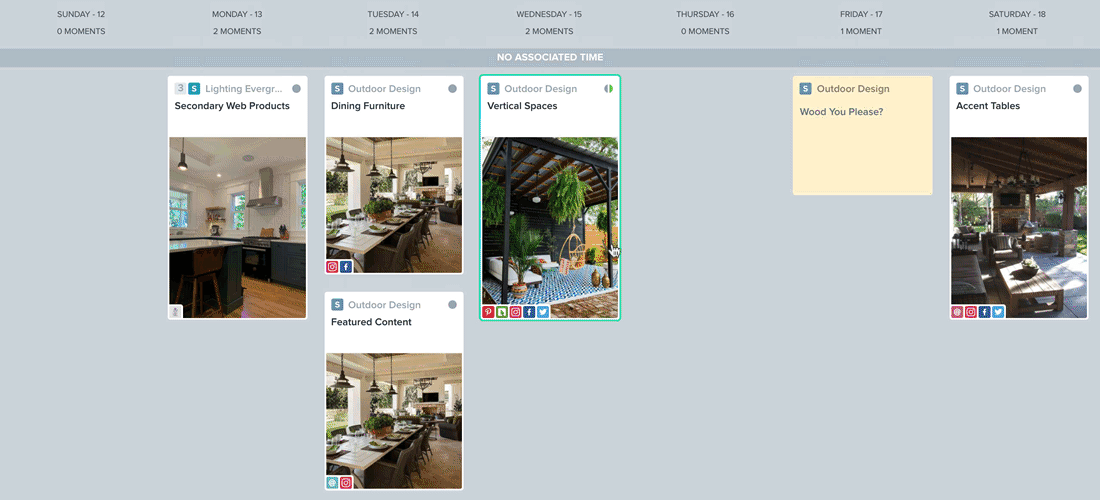This screenshot has width=1100, height=500.
Task: Click the count badge 3 on Lighting card
Action: pyautogui.click(x=180, y=88)
